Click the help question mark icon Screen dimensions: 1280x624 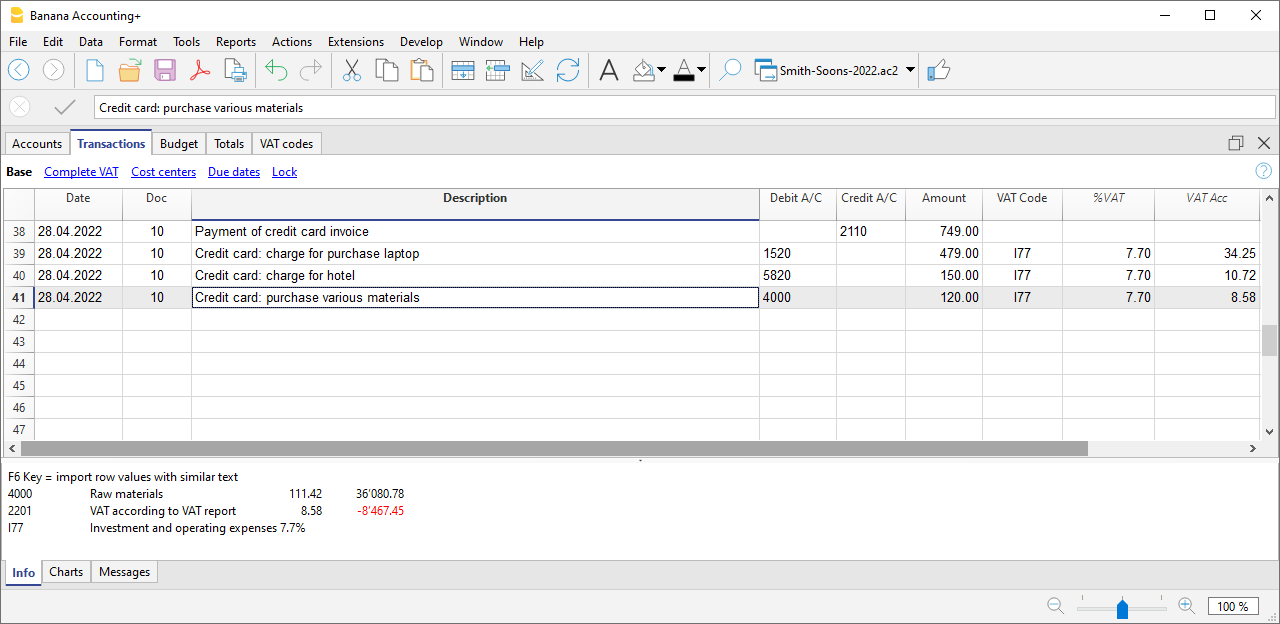[x=1262, y=171]
